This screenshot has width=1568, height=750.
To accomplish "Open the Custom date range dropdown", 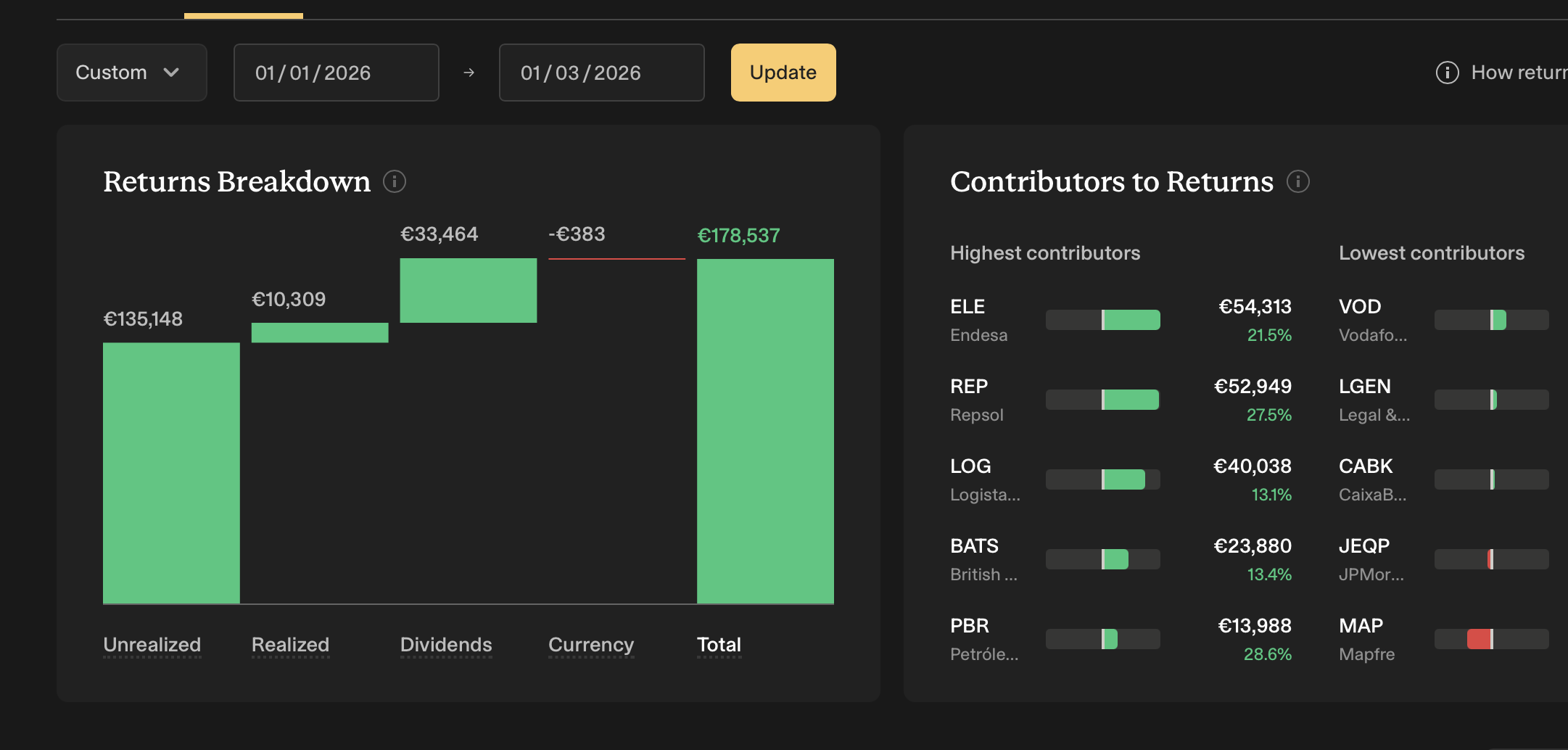I will 131,73.
